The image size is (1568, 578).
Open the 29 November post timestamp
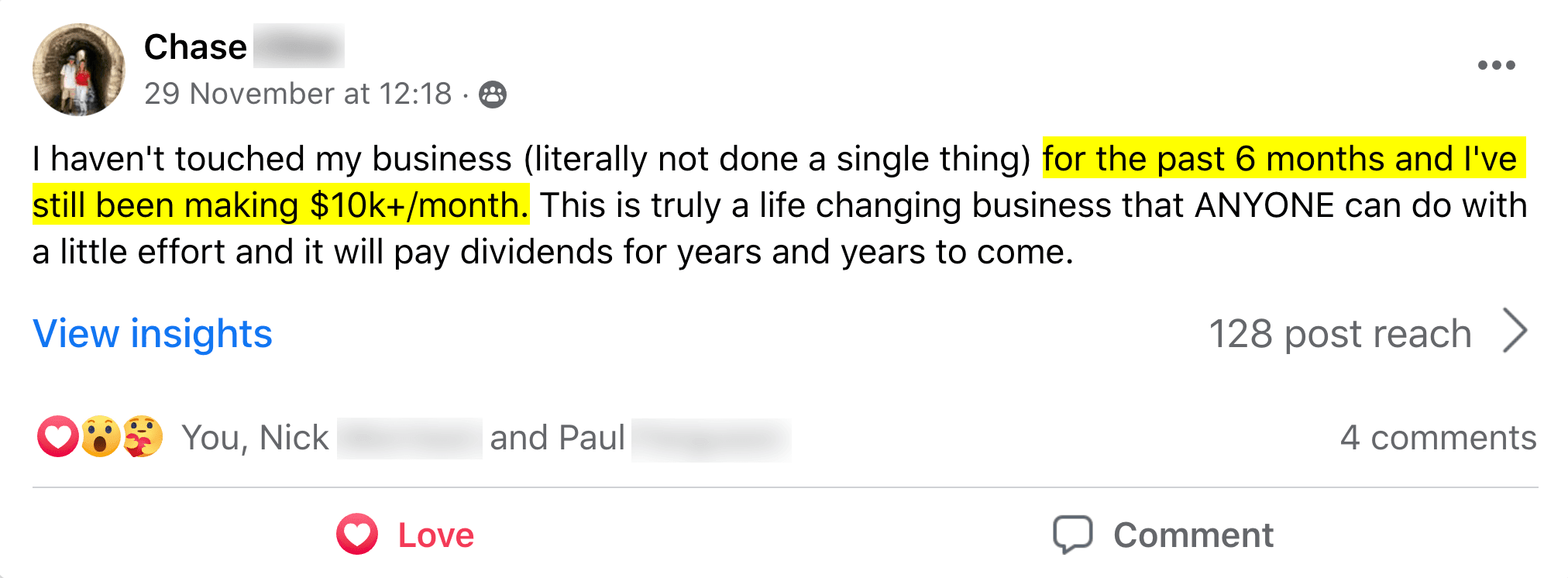(x=297, y=94)
